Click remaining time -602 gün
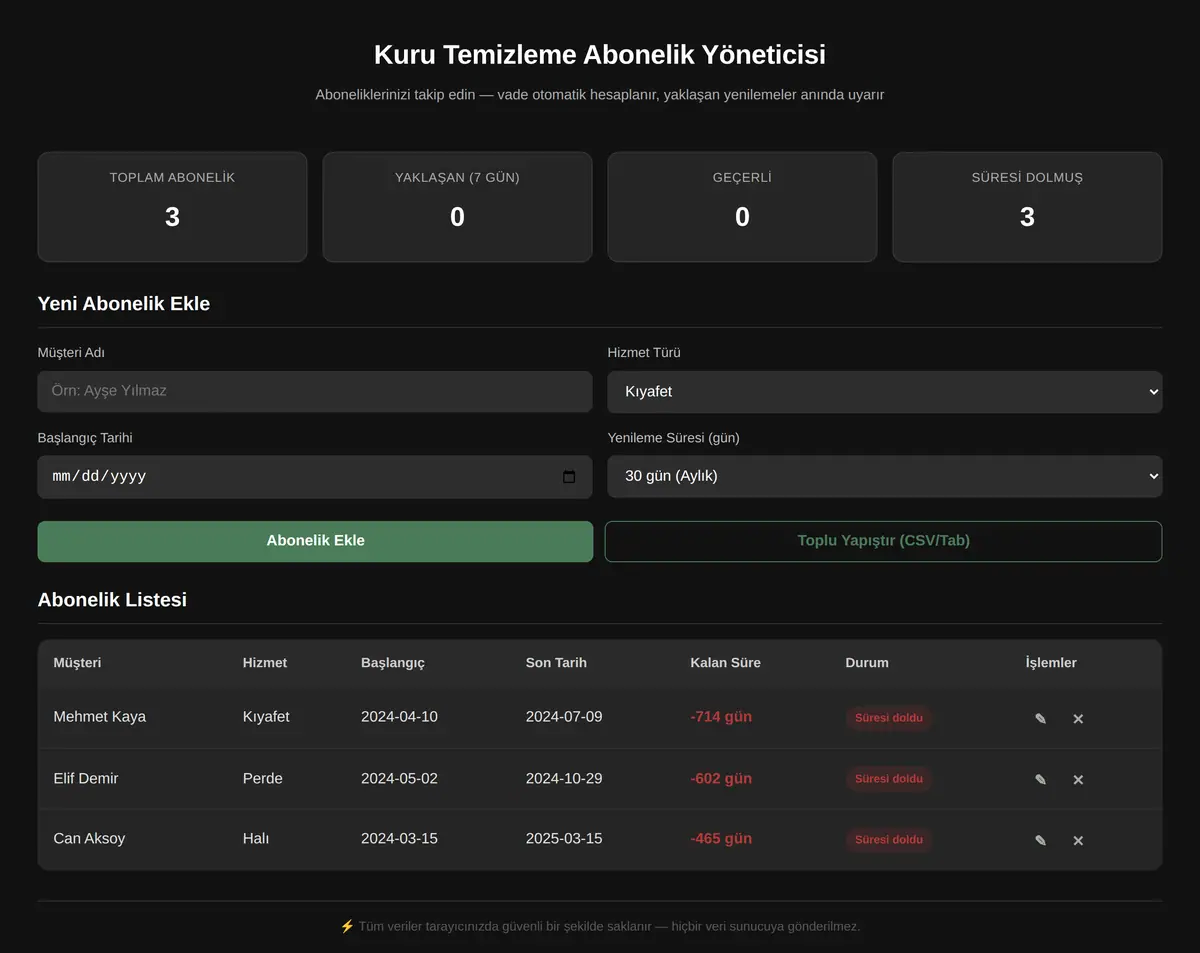Image resolution: width=1200 pixels, height=953 pixels. point(721,778)
